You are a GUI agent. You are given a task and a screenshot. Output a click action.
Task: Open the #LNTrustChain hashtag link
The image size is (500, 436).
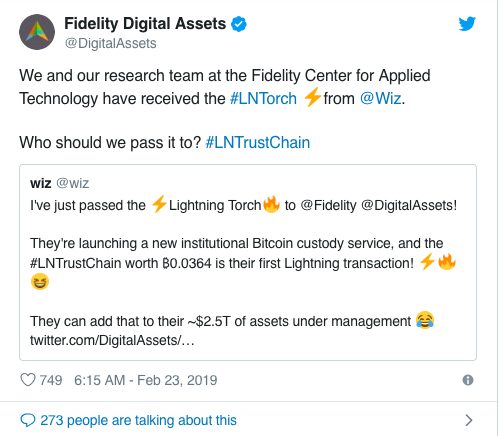[x=258, y=142]
